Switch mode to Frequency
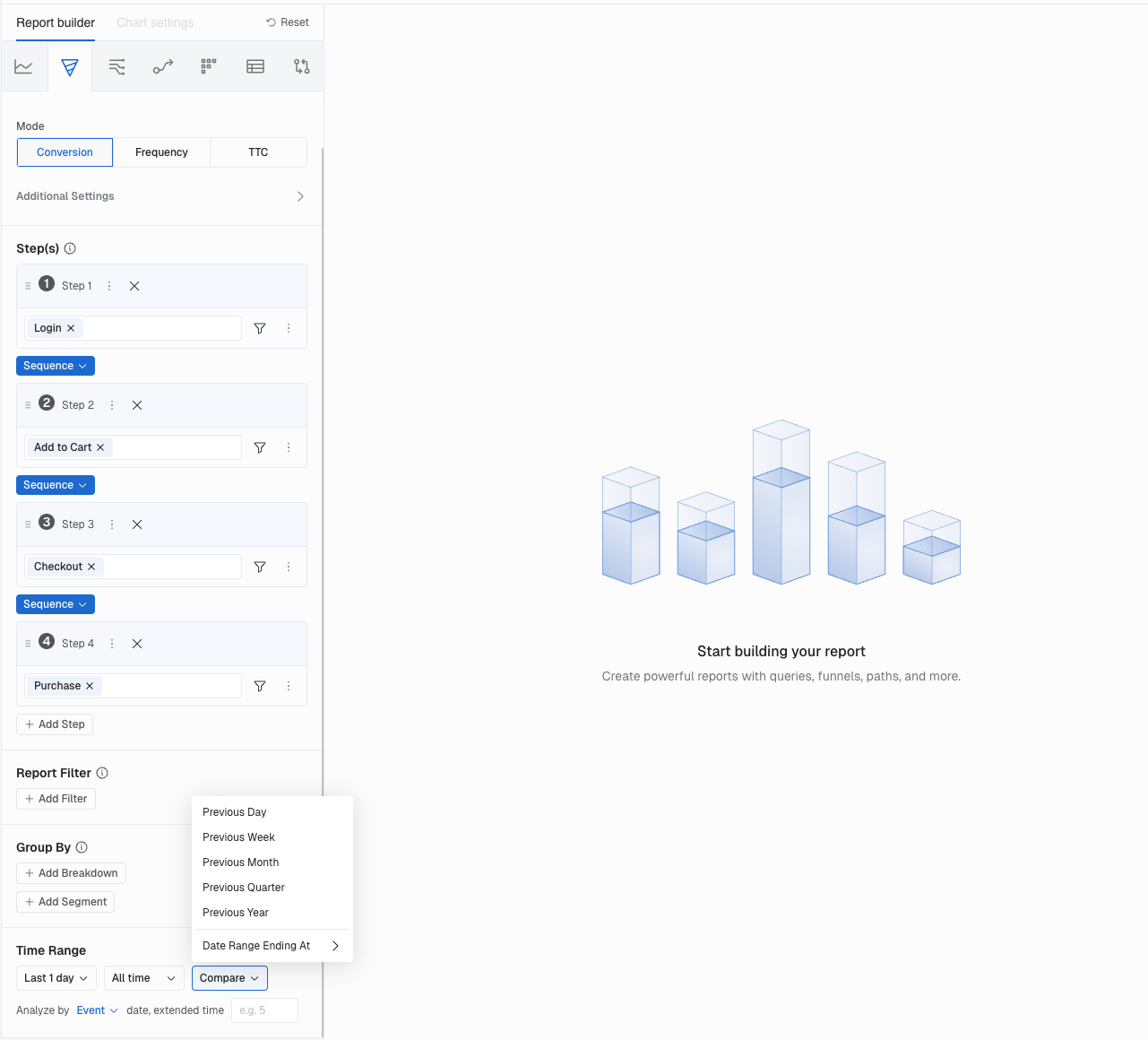The image size is (1148, 1040). point(161,152)
